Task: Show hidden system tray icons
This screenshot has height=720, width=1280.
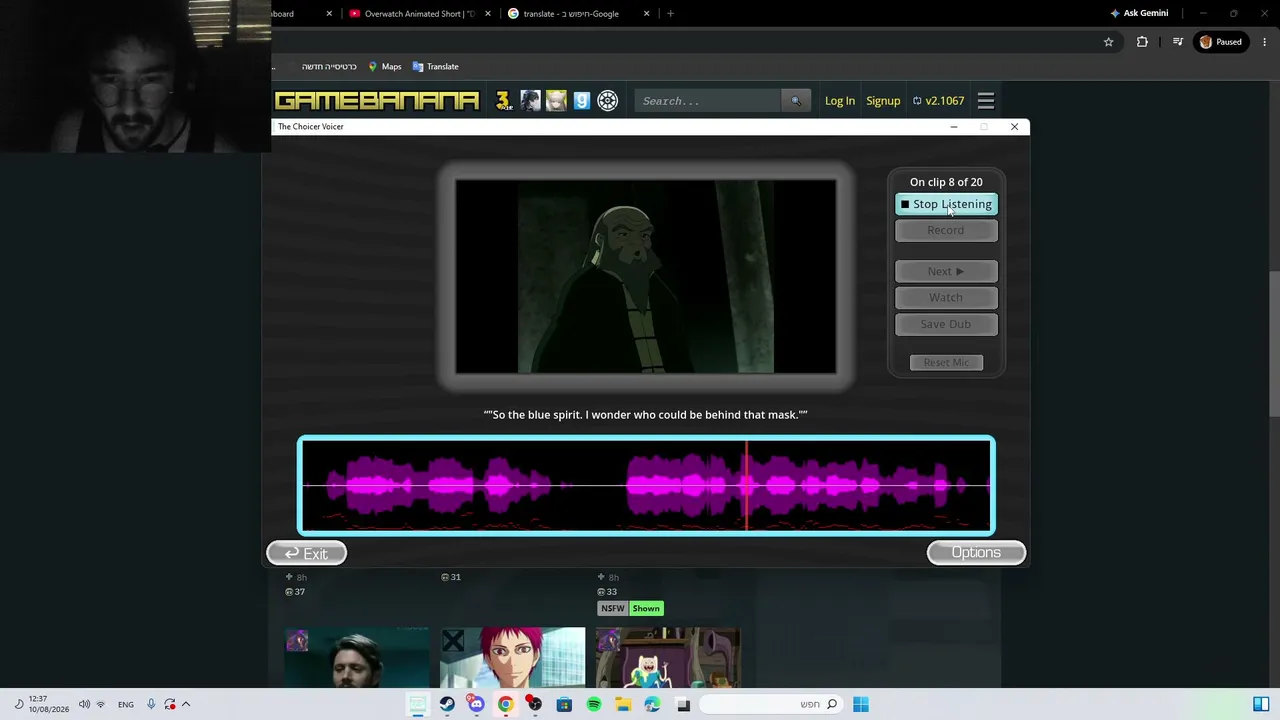Action: click(x=185, y=704)
